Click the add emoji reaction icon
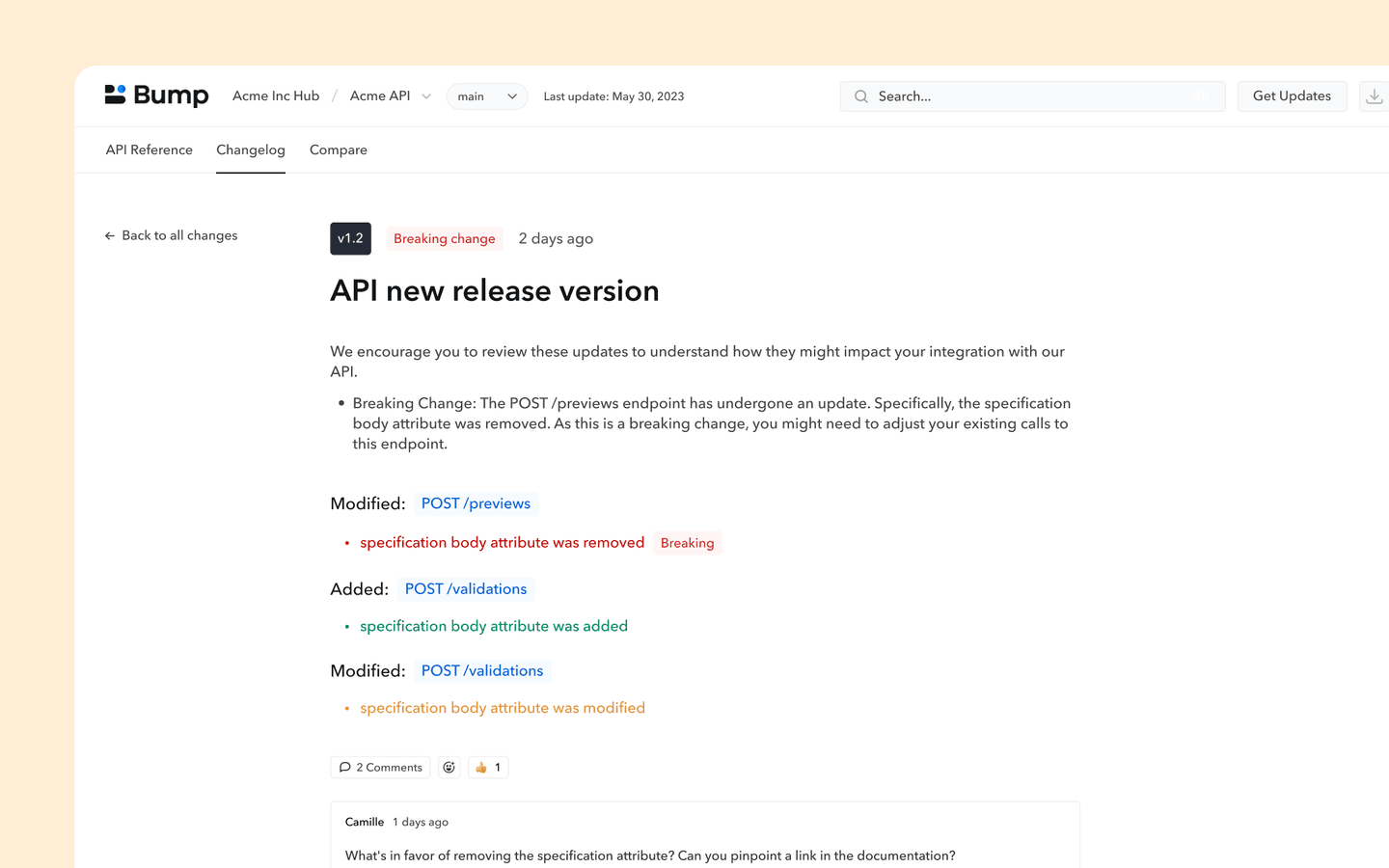Viewport: 1389px width, 868px height. [x=449, y=767]
